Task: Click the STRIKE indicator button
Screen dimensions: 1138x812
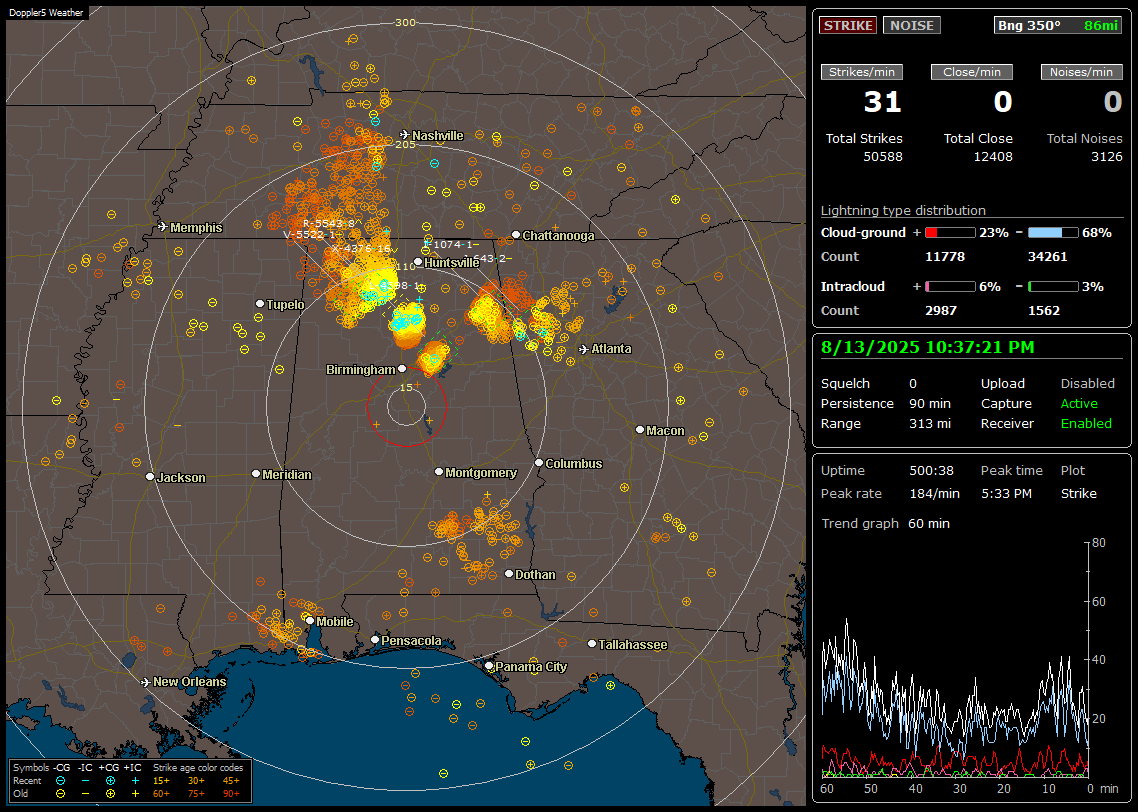Action: pos(848,25)
